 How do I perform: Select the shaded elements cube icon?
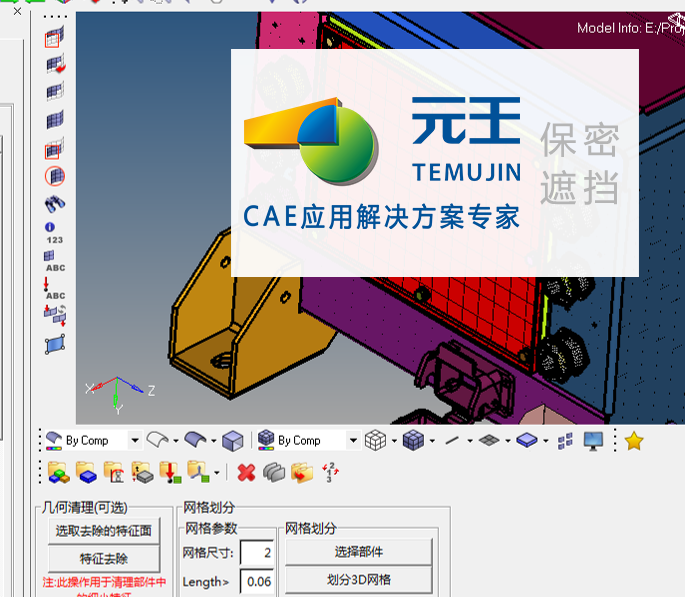(413, 440)
